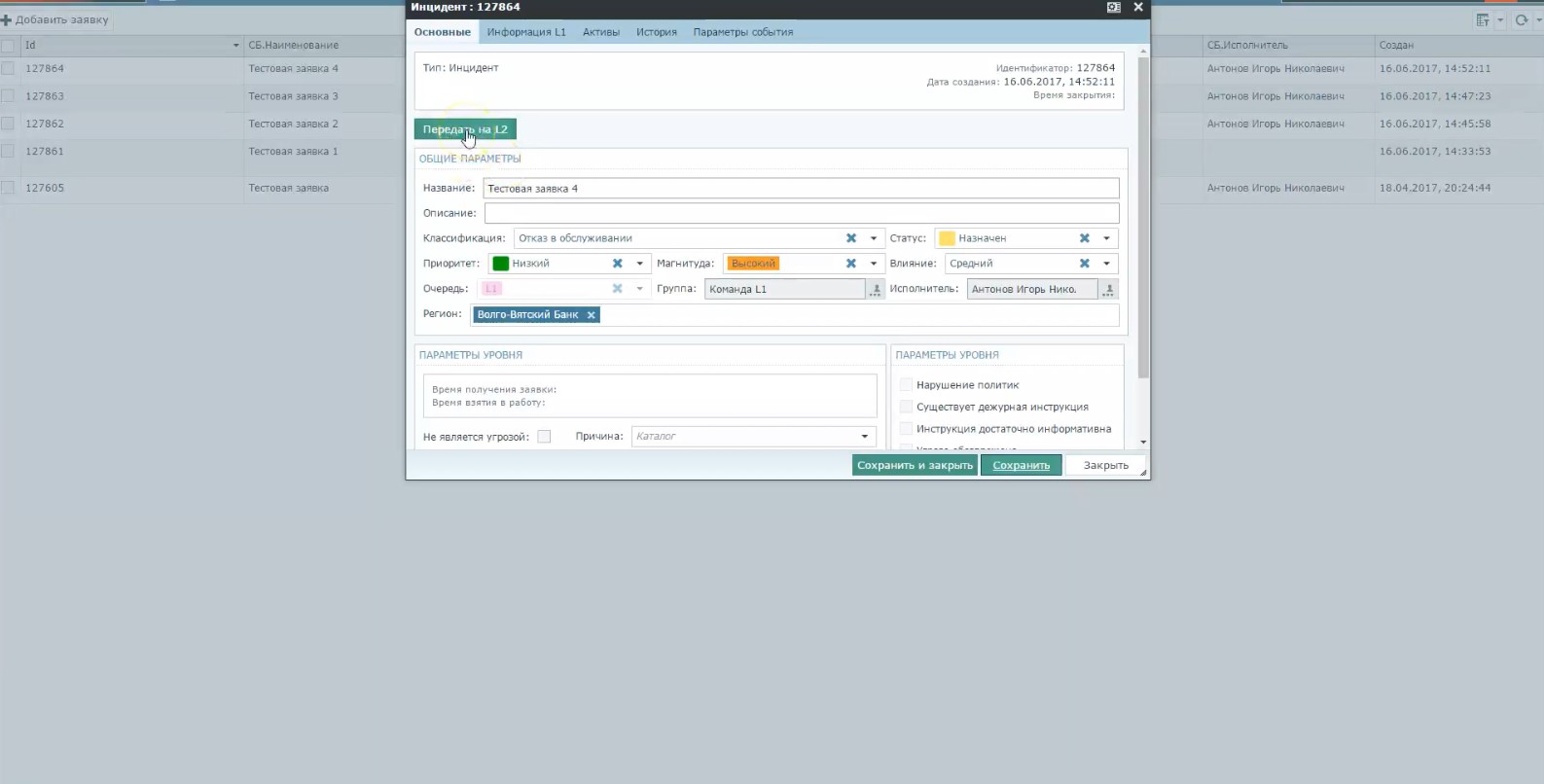Expand the Классификация dropdown arrow
Image resolution: width=1544 pixels, height=784 pixels.
click(874, 238)
